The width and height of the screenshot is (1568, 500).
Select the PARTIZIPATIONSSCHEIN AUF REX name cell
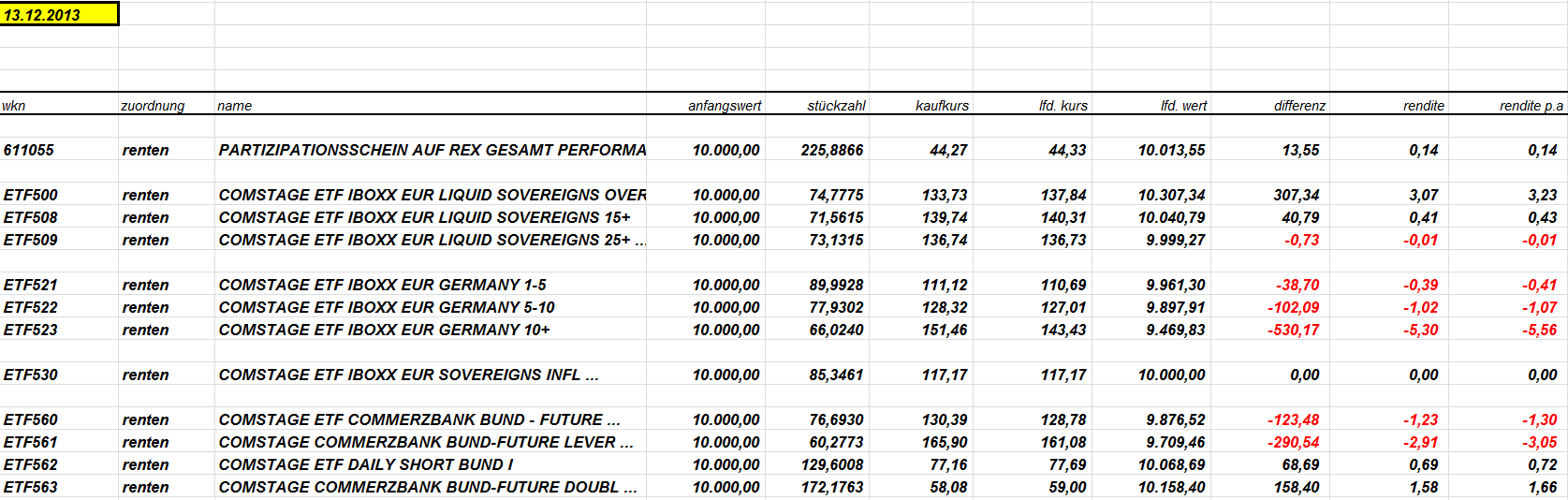[431, 149]
